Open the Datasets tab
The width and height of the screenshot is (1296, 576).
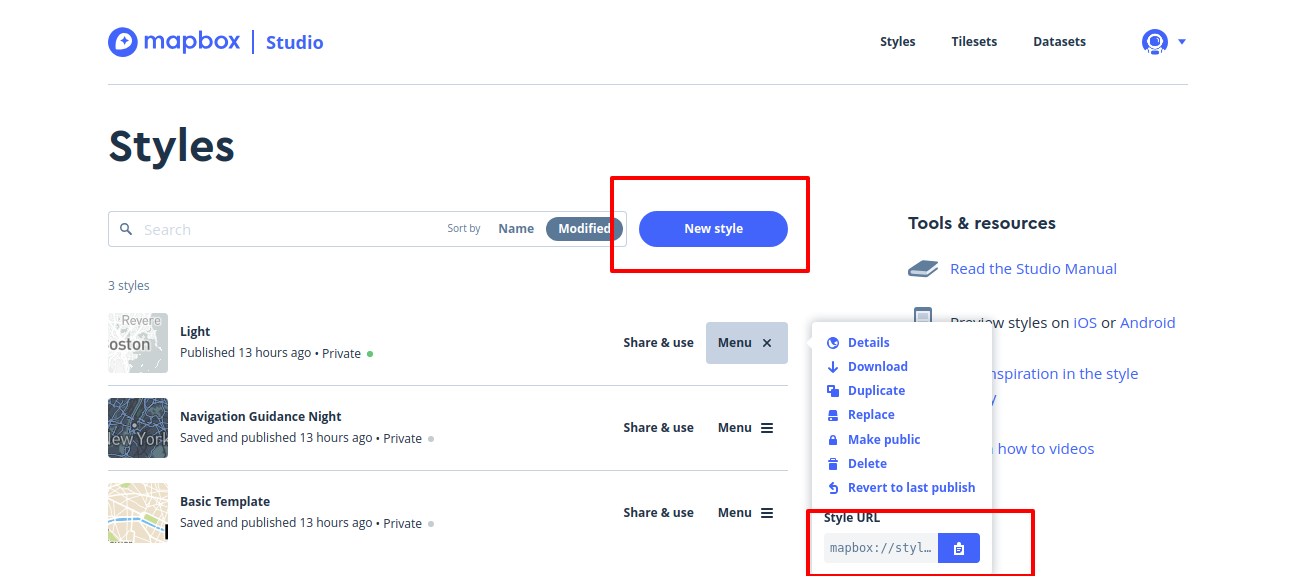pos(1060,42)
